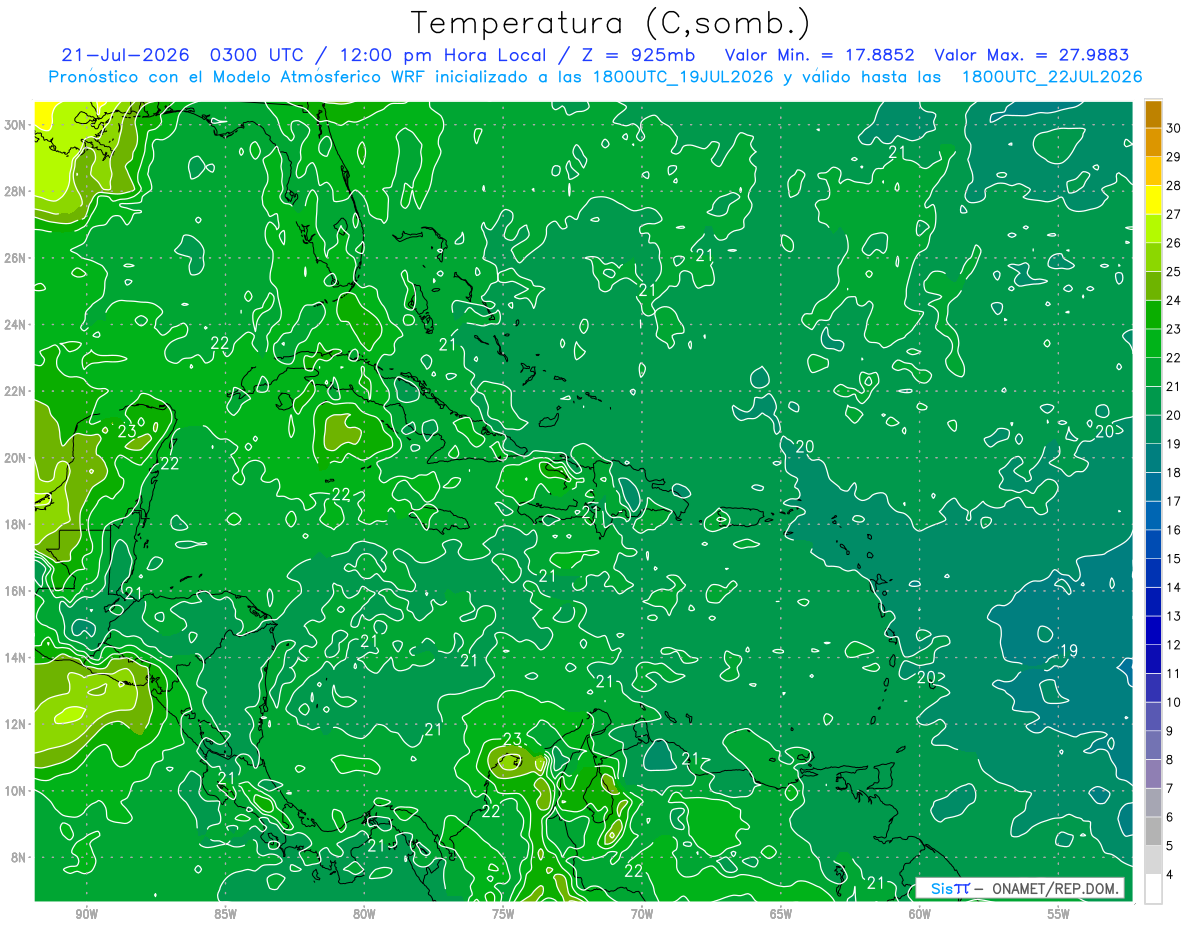Click the color scale value "27"
1200x927 pixels.
(1175, 214)
